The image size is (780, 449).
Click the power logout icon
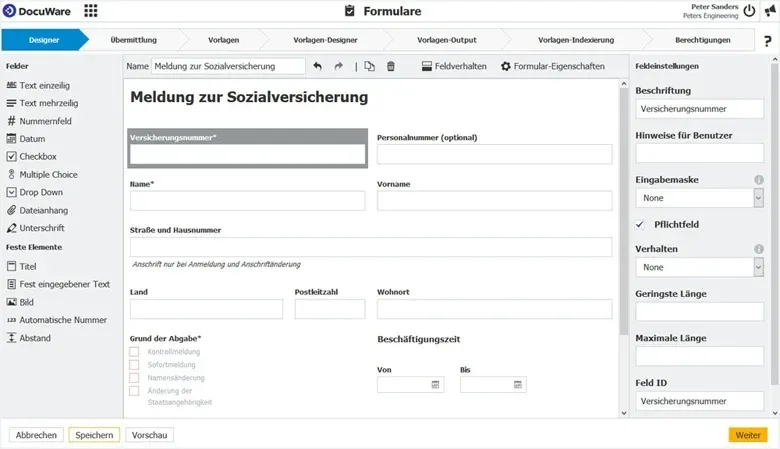click(x=750, y=10)
